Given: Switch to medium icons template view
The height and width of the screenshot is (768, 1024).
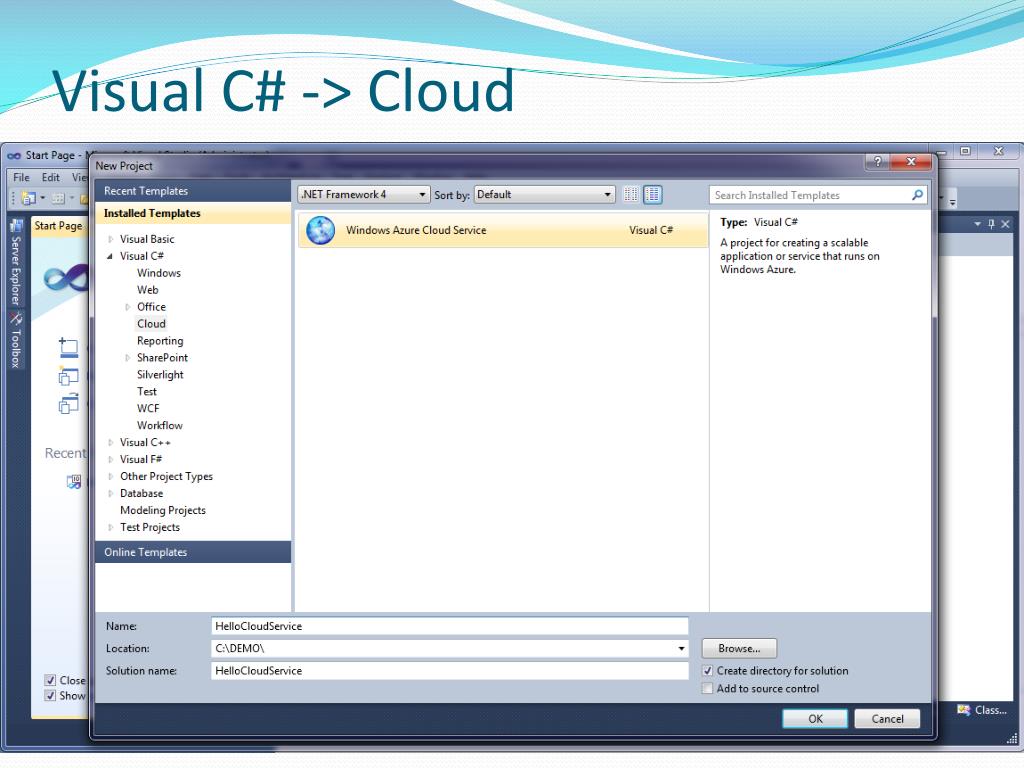Looking at the screenshot, I should coord(652,195).
